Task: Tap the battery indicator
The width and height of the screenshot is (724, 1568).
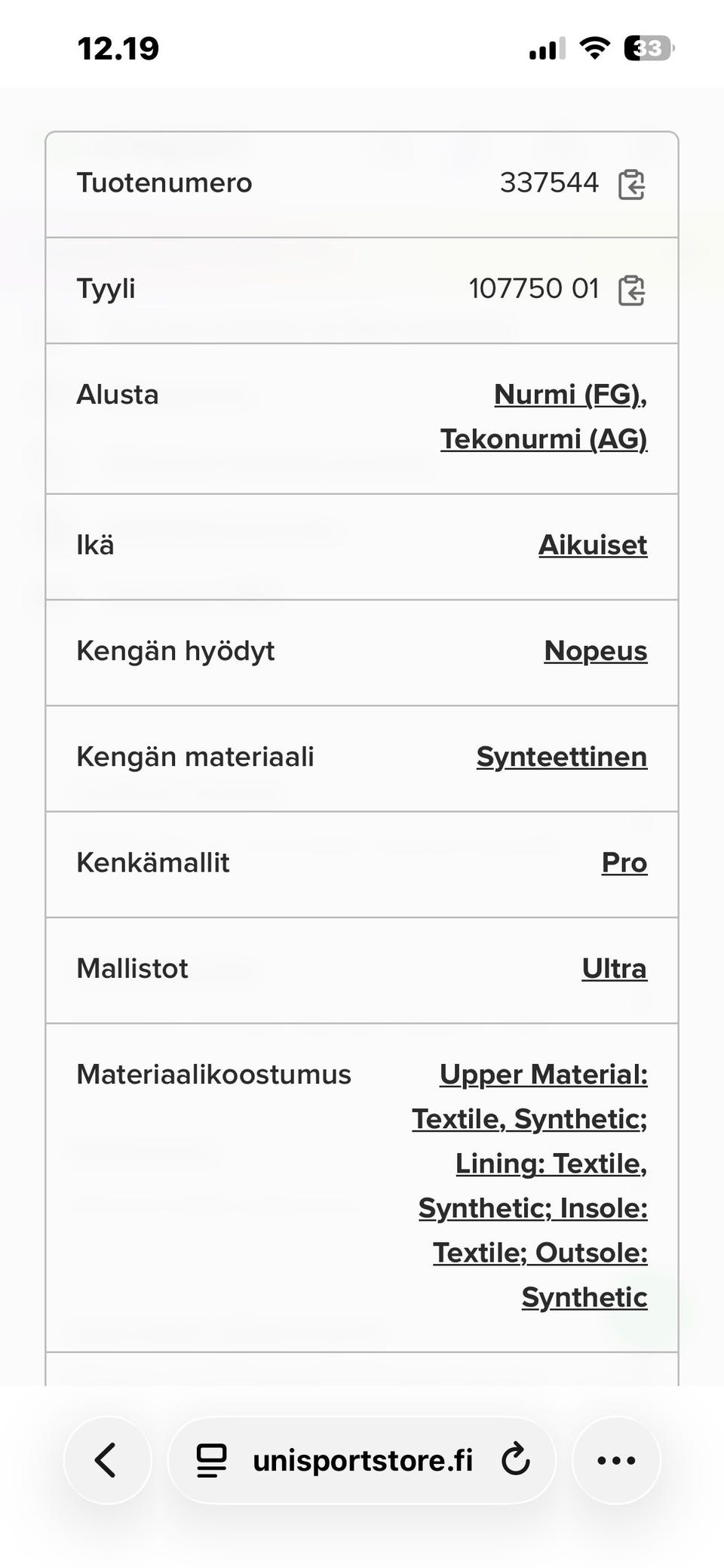Action: pos(649,49)
